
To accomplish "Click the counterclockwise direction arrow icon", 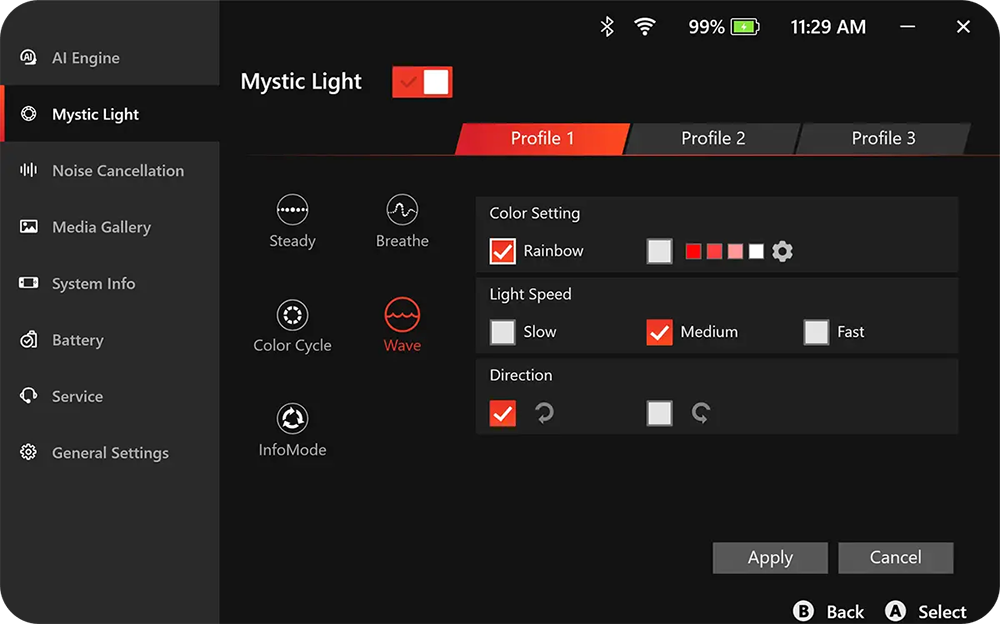I will (545, 413).
